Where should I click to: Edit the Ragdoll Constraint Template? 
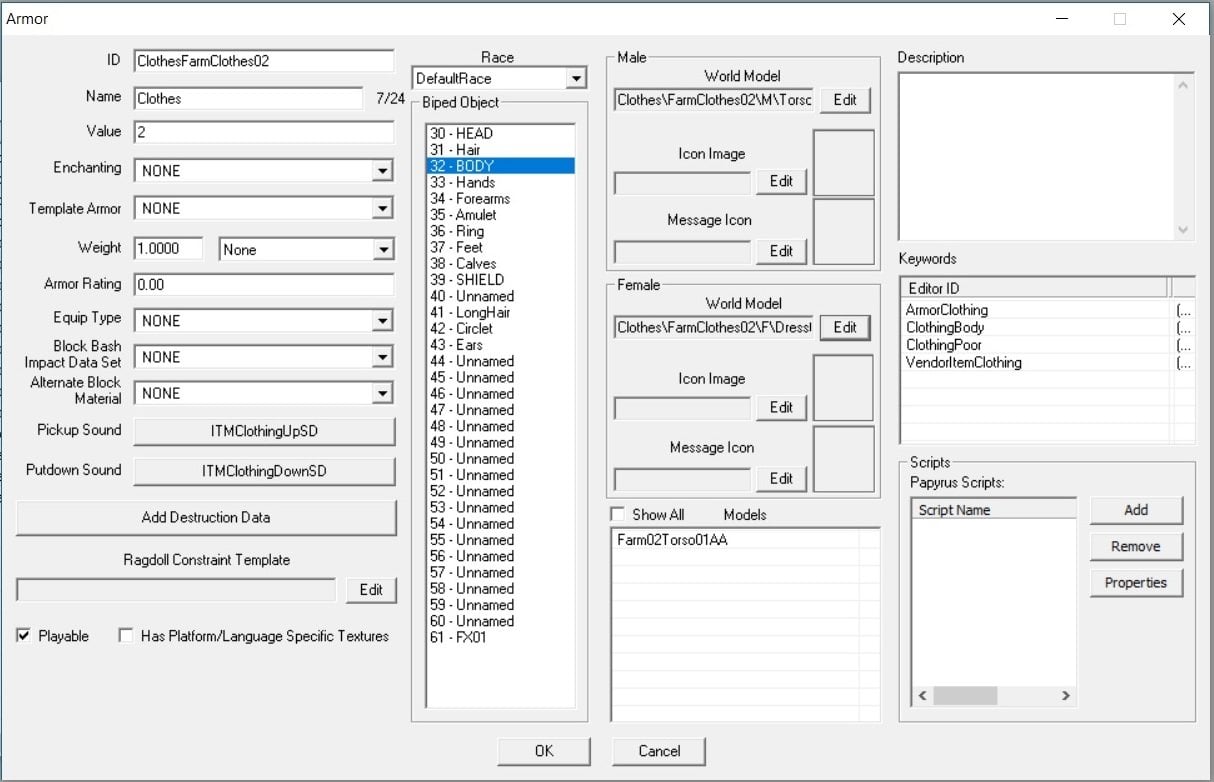coord(371,590)
